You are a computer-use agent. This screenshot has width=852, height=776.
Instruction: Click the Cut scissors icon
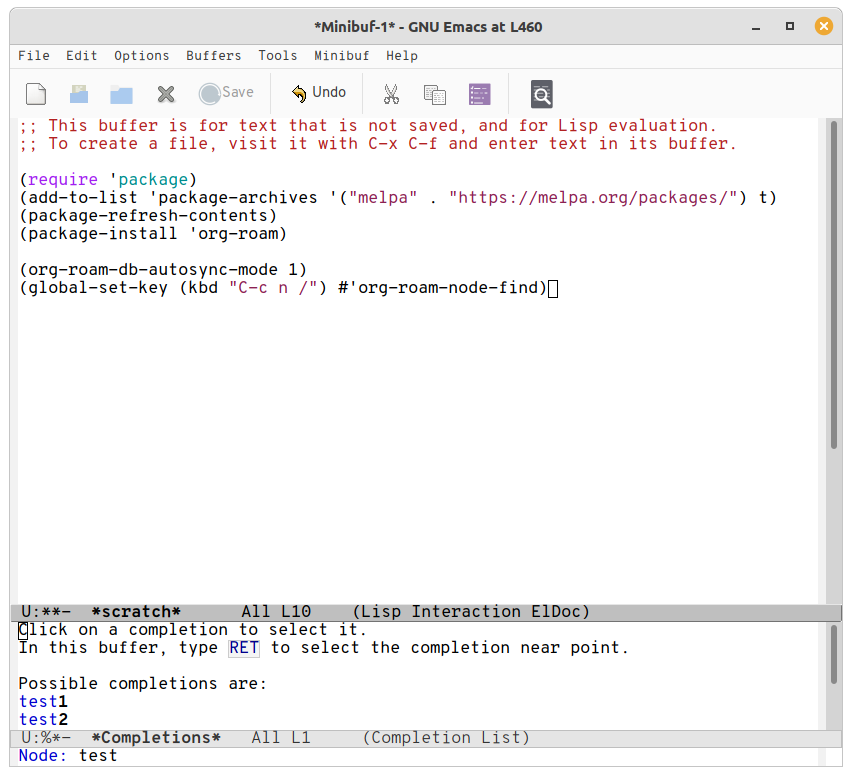tap(391, 94)
